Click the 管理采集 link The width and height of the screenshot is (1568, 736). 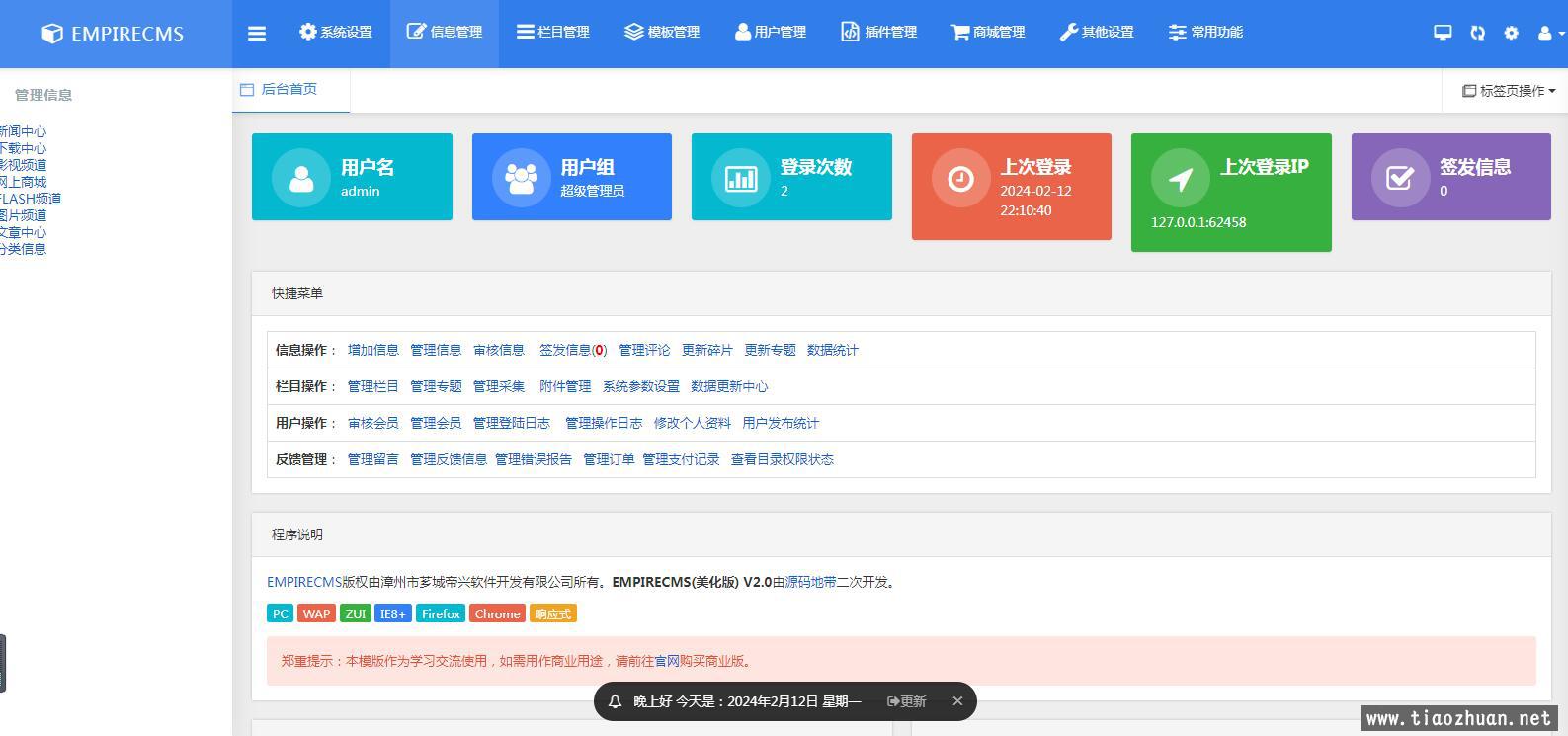click(x=499, y=386)
